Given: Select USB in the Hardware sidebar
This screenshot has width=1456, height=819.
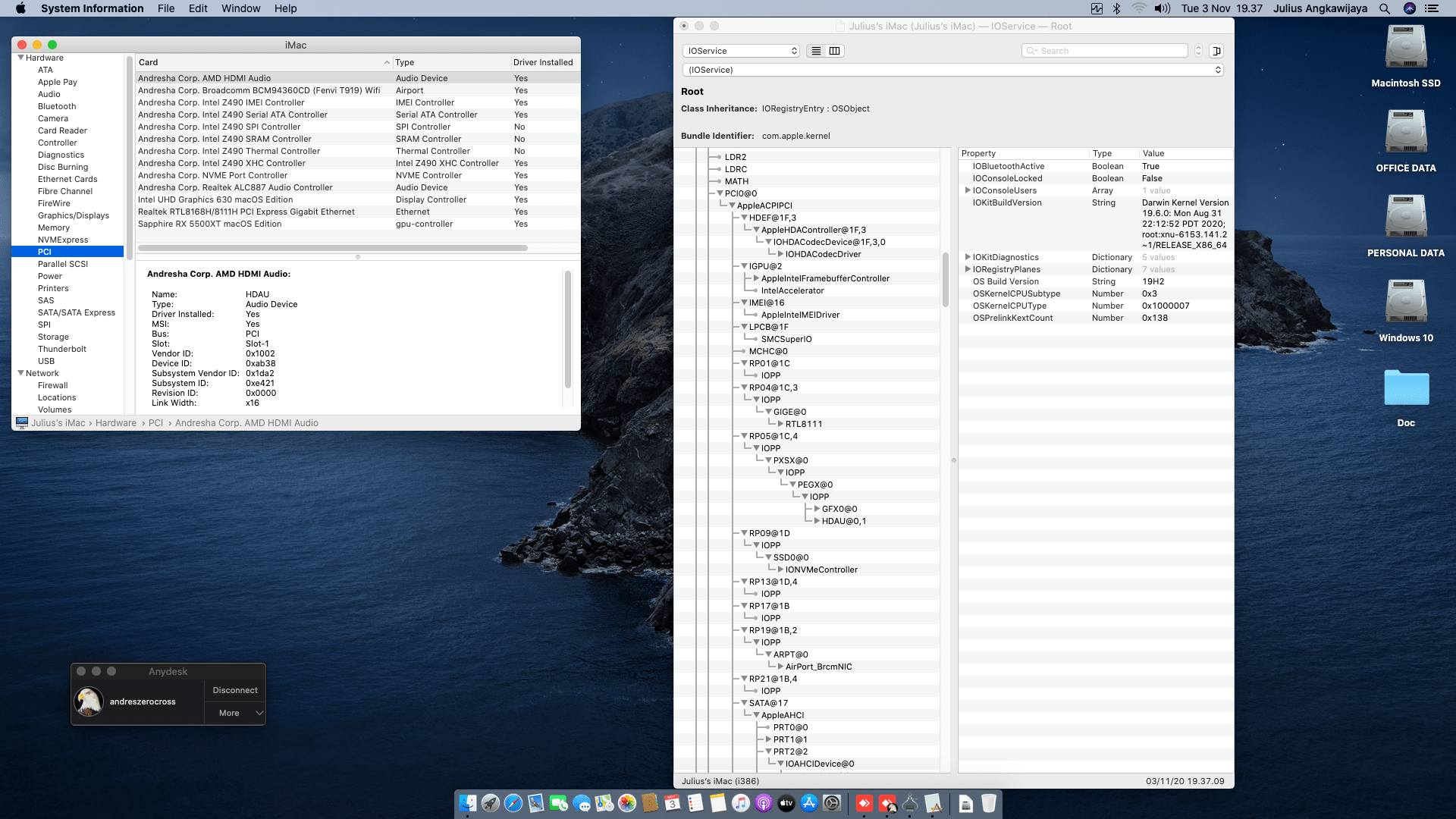Looking at the screenshot, I should click(x=46, y=361).
